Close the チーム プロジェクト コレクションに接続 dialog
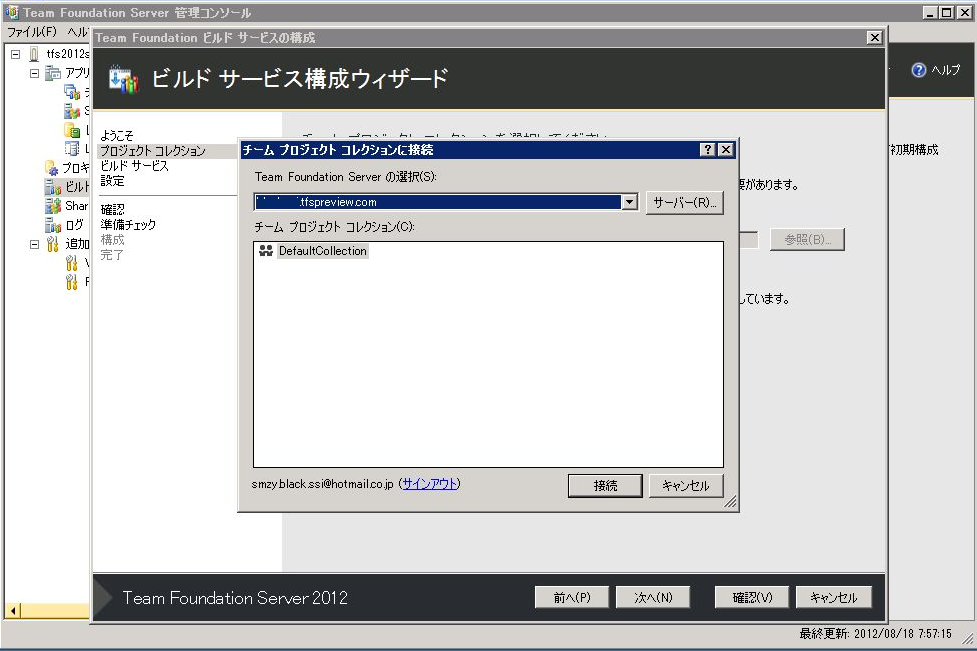 (x=726, y=150)
